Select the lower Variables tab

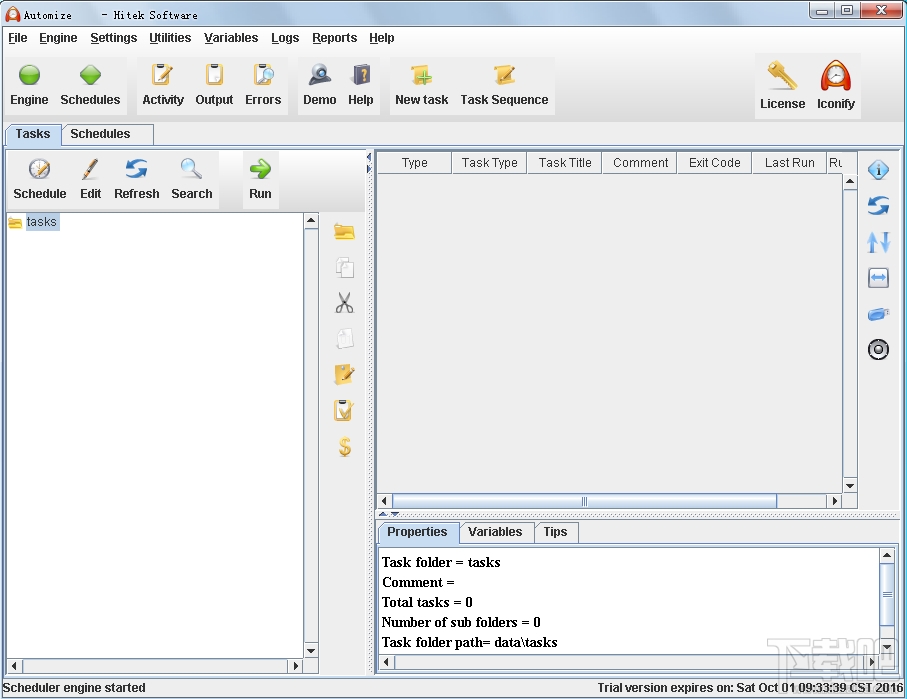point(495,532)
